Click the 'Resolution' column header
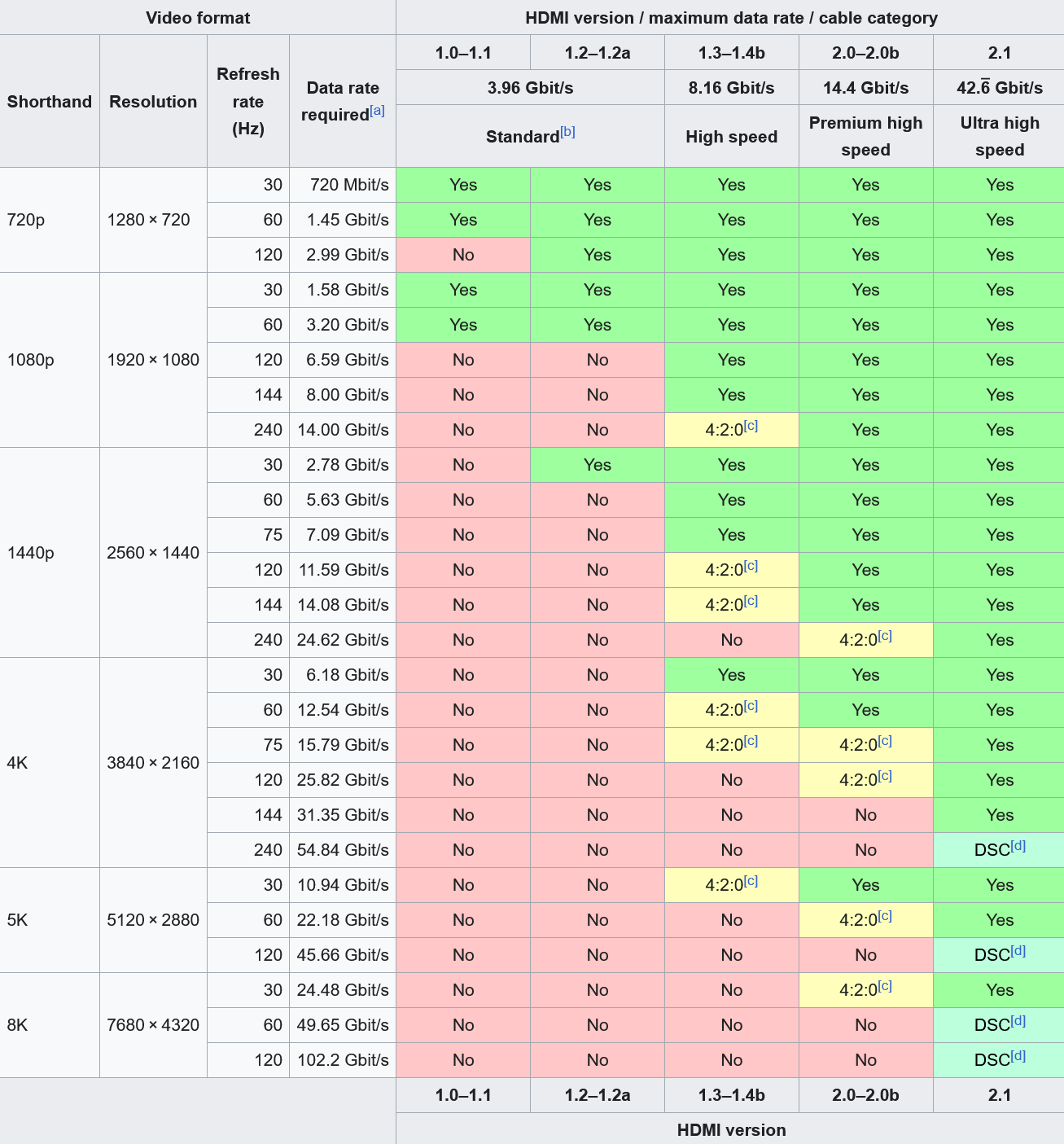The width and height of the screenshot is (1064, 1144). [153, 101]
